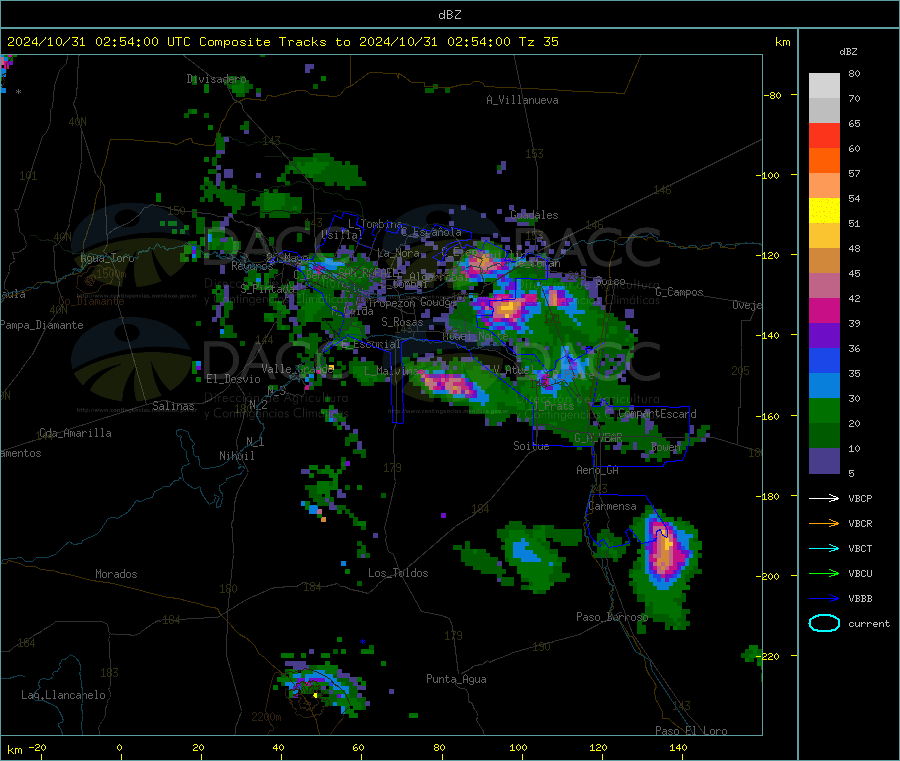Click the 'Tz 35' header value
This screenshot has height=761, width=900.
pyautogui.click(x=538, y=42)
